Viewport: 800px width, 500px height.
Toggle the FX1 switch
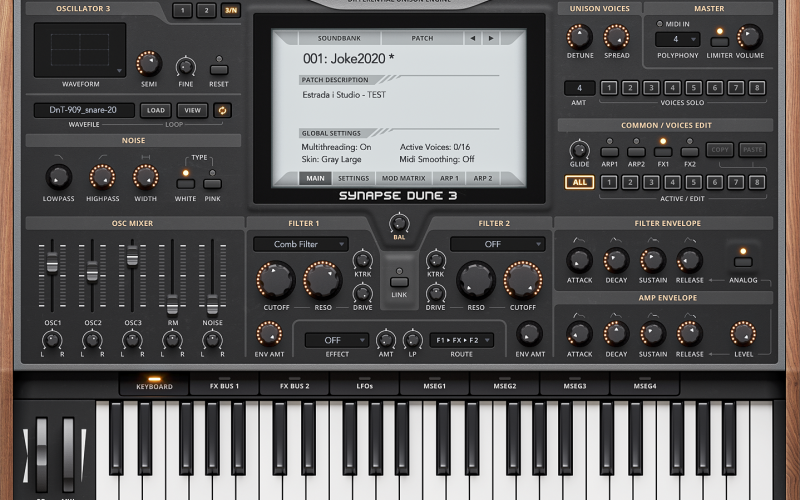coord(663,152)
